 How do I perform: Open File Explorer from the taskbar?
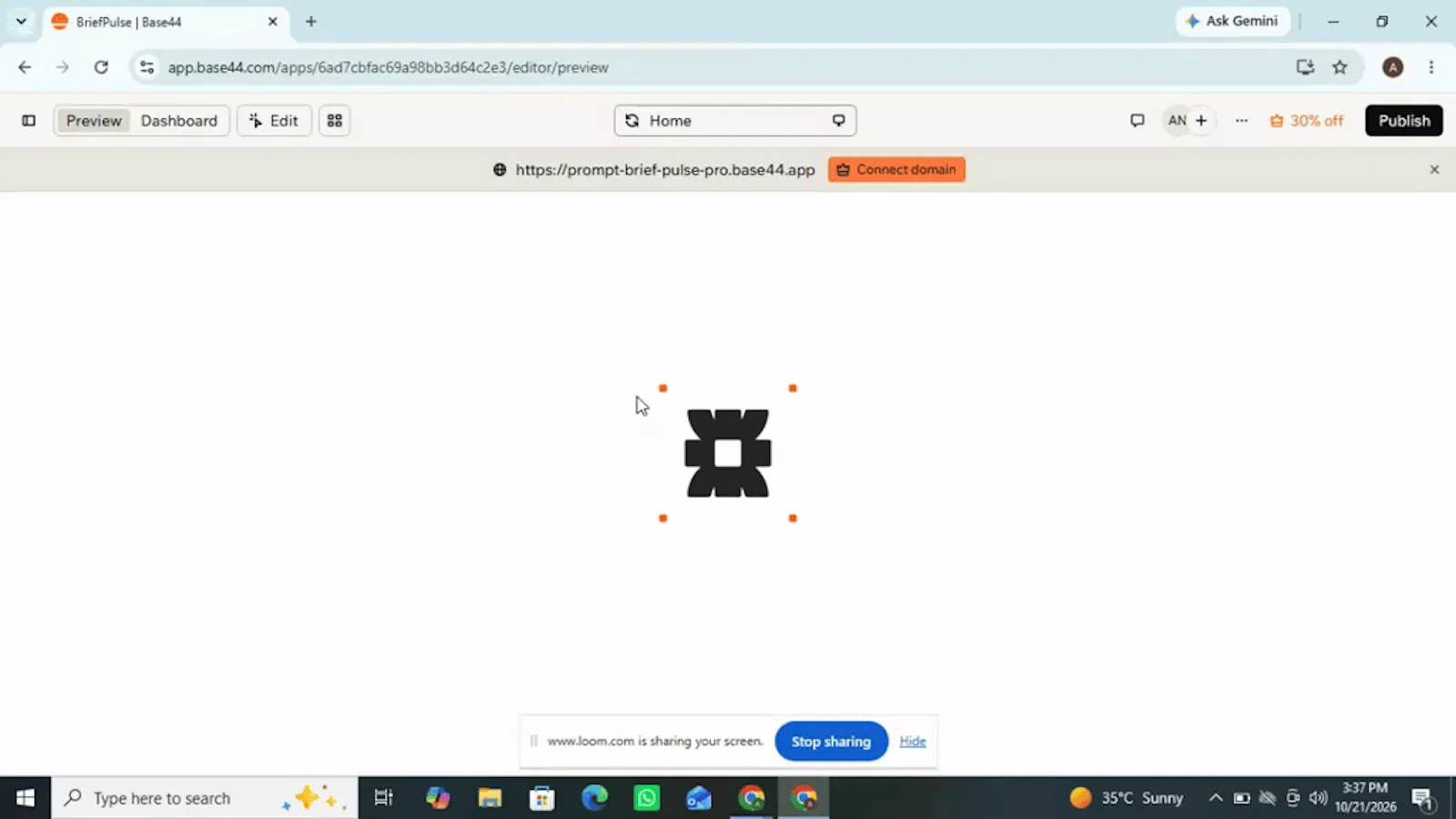[490, 798]
